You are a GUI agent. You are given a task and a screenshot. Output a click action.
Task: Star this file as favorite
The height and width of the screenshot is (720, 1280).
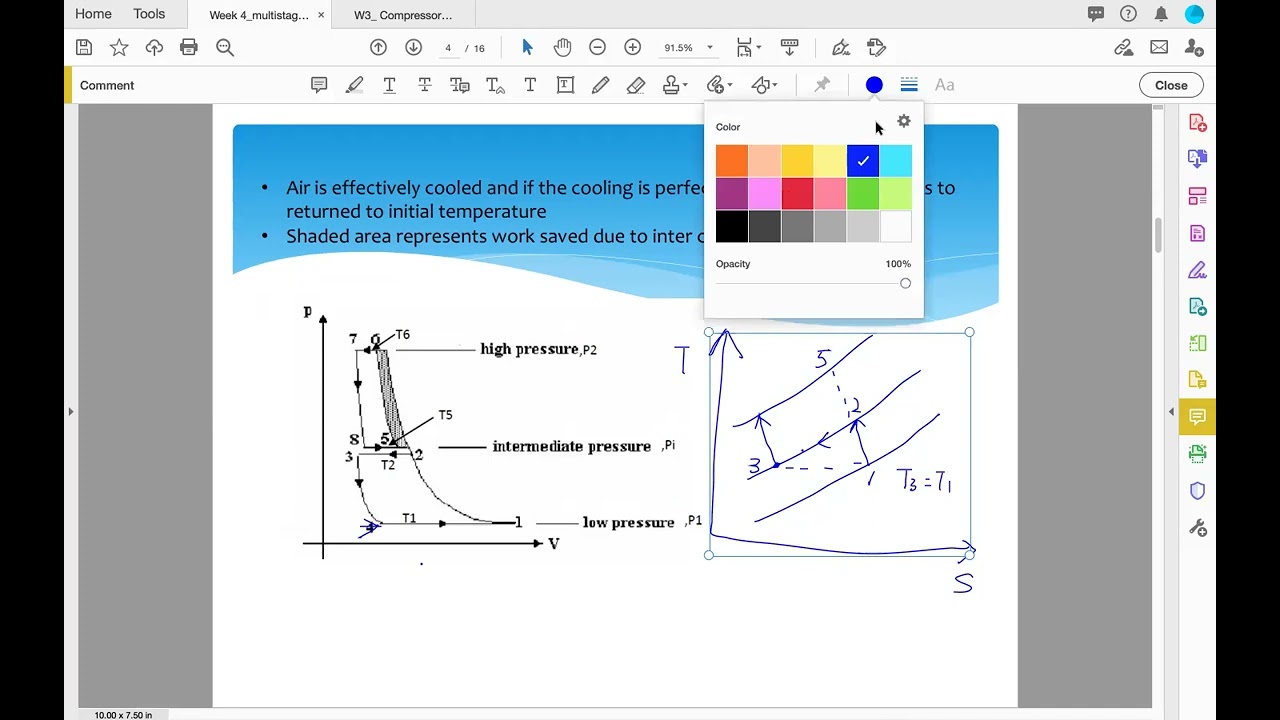point(119,47)
